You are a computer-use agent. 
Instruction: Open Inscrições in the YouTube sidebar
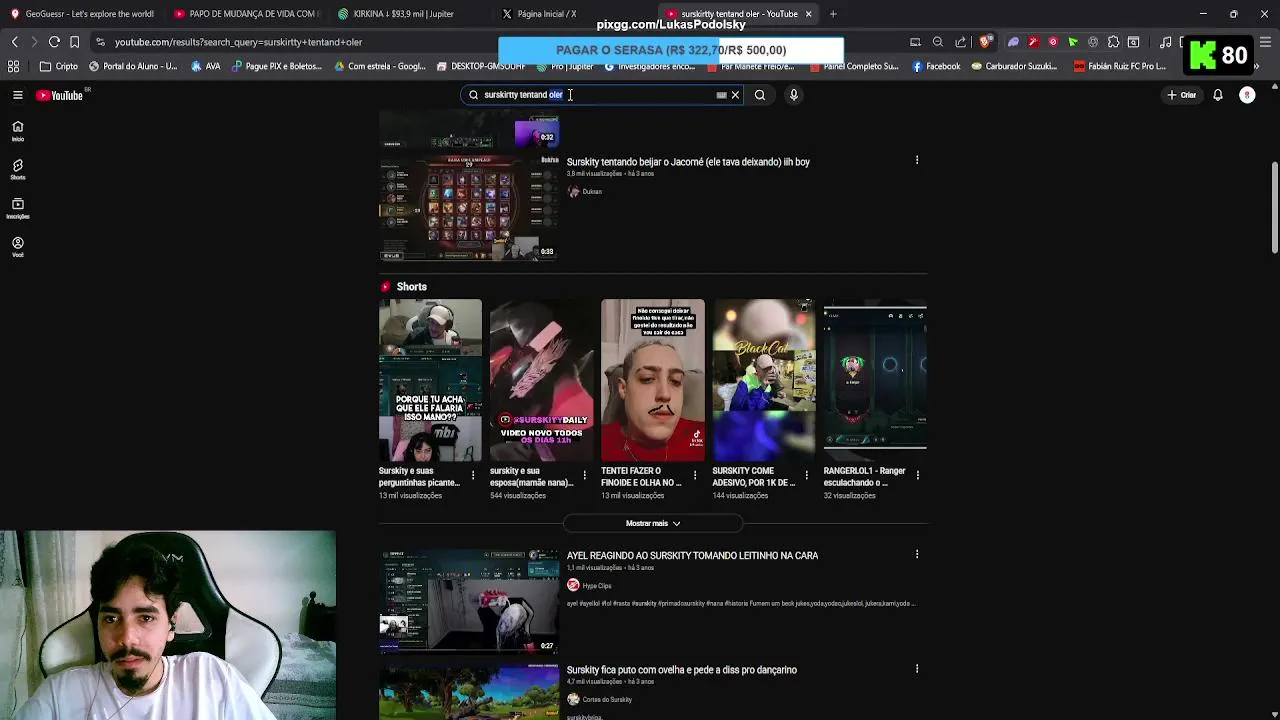[x=17, y=209]
